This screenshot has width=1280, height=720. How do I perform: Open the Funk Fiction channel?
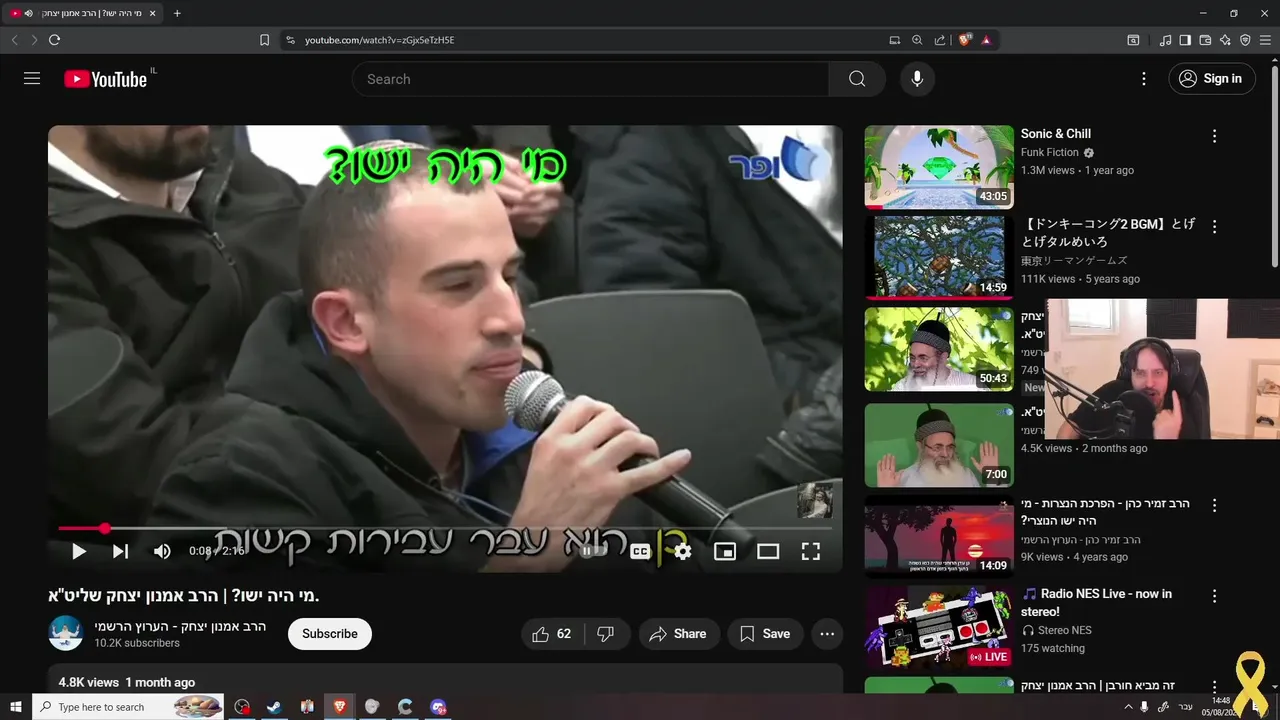tap(1049, 153)
